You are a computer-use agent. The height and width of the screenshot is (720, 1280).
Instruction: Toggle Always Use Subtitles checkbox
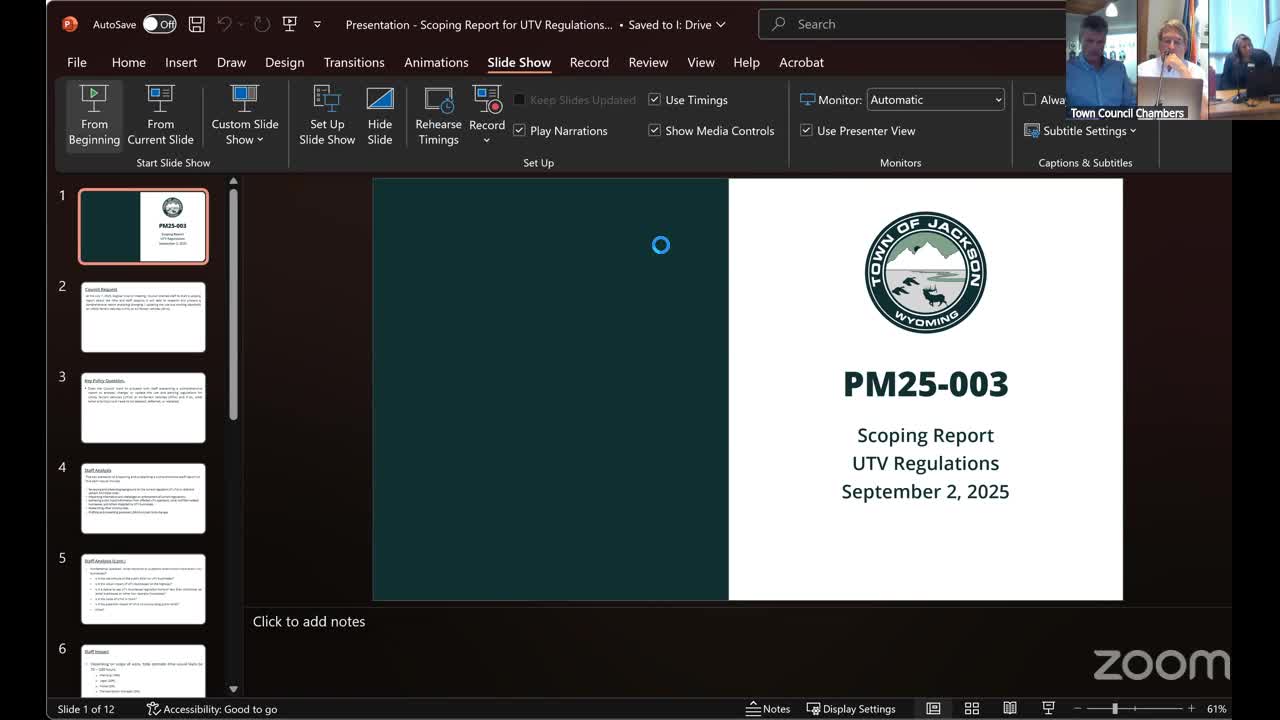coord(1029,100)
